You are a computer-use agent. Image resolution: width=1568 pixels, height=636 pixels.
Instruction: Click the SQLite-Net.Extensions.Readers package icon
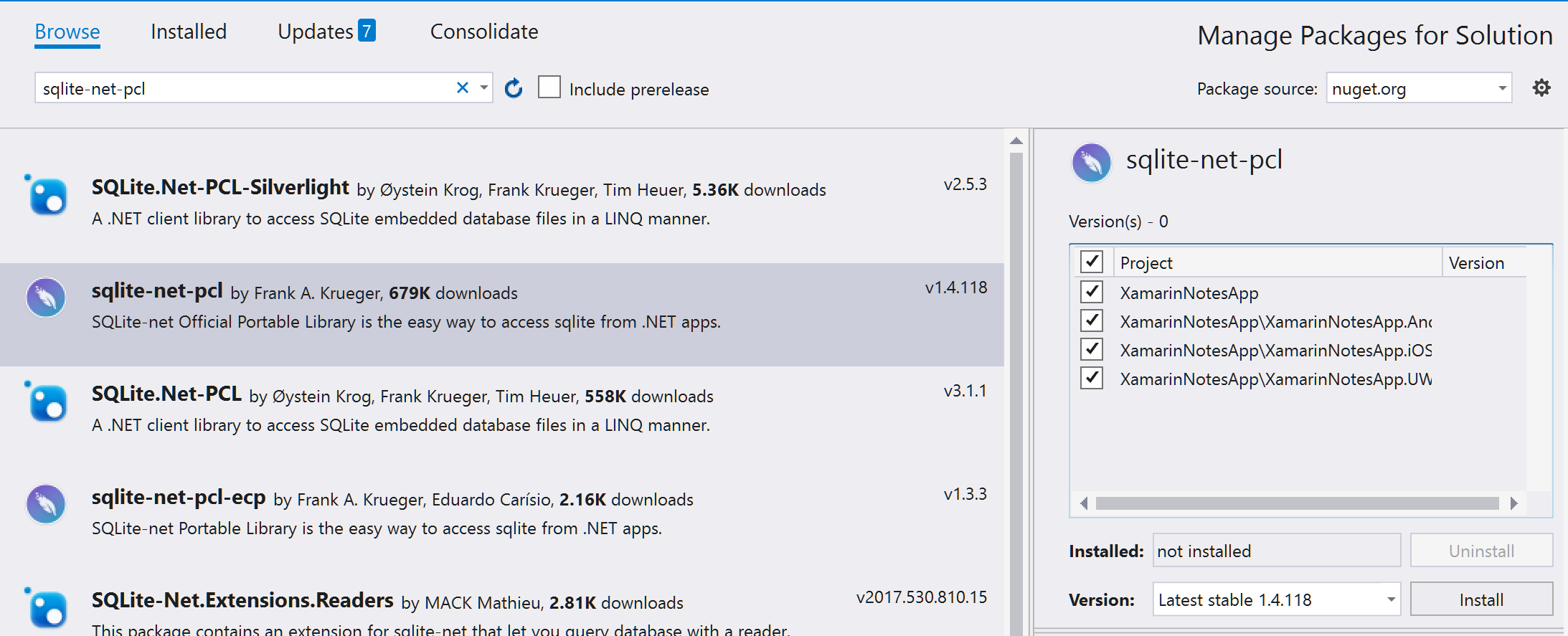tap(47, 609)
